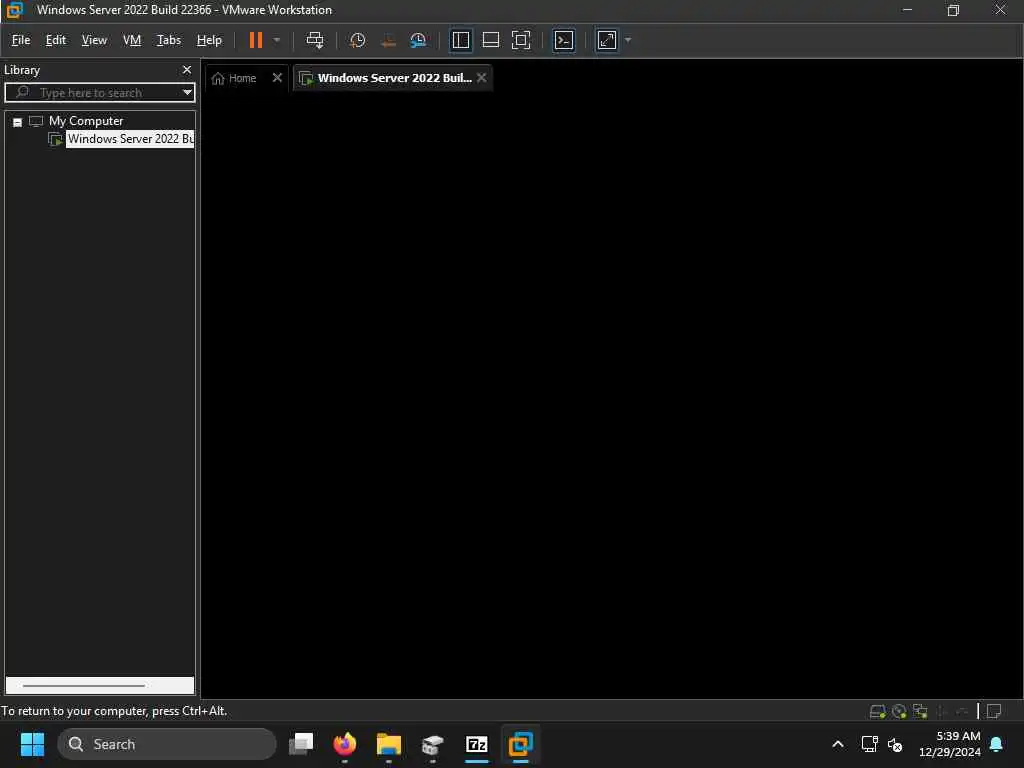Collapse the My Computer tree node
1024x768 pixels.
18,121
